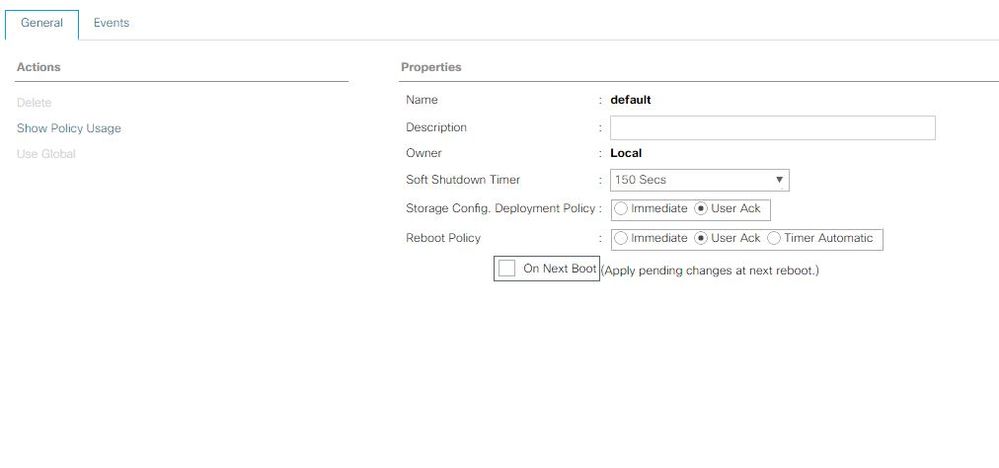Image resolution: width=999 pixels, height=468 pixels.
Task: Open the Soft Shutdown Timer dropdown
Action: pos(700,180)
